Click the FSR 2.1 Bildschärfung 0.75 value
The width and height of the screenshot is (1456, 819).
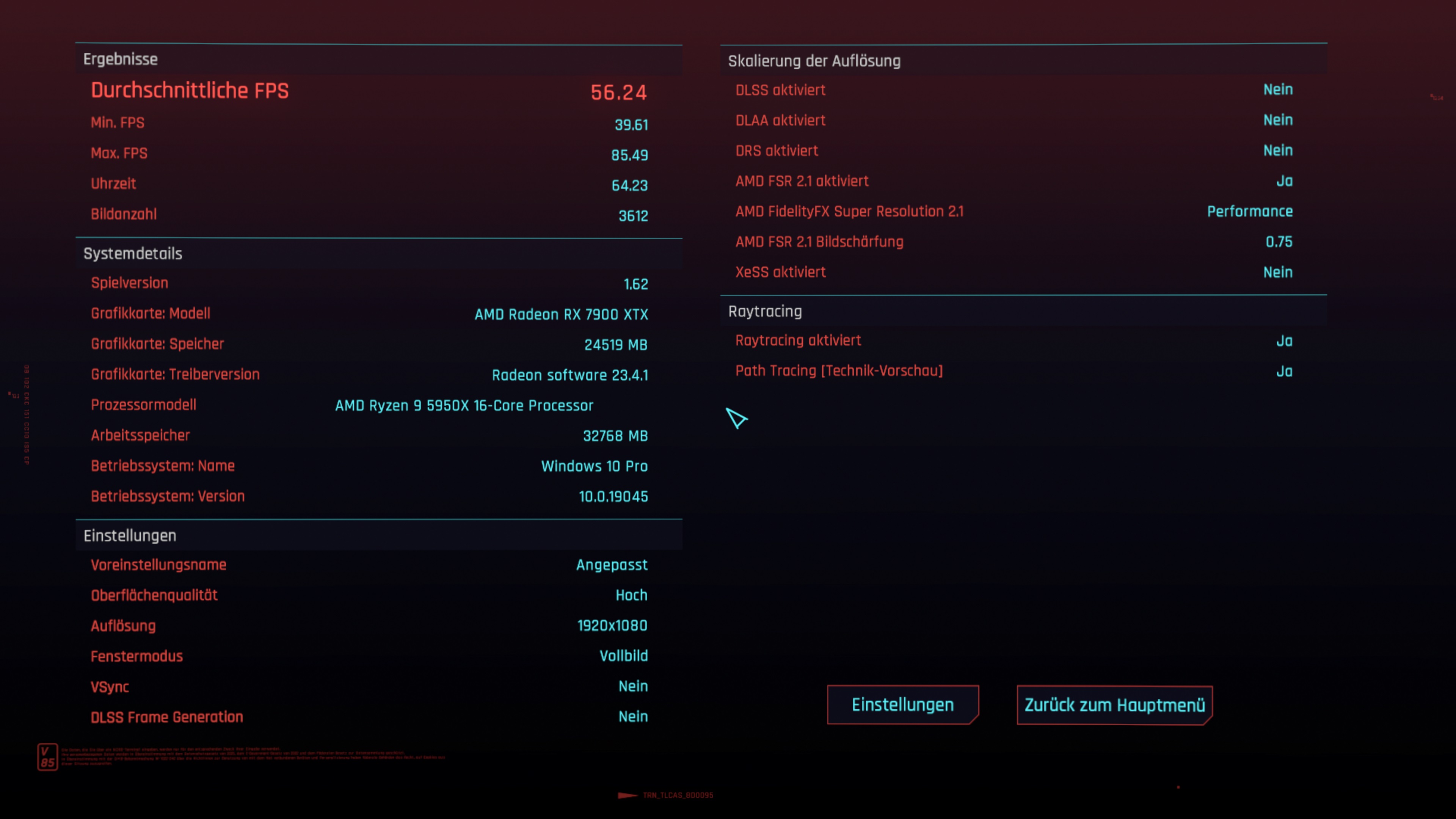tap(1279, 242)
